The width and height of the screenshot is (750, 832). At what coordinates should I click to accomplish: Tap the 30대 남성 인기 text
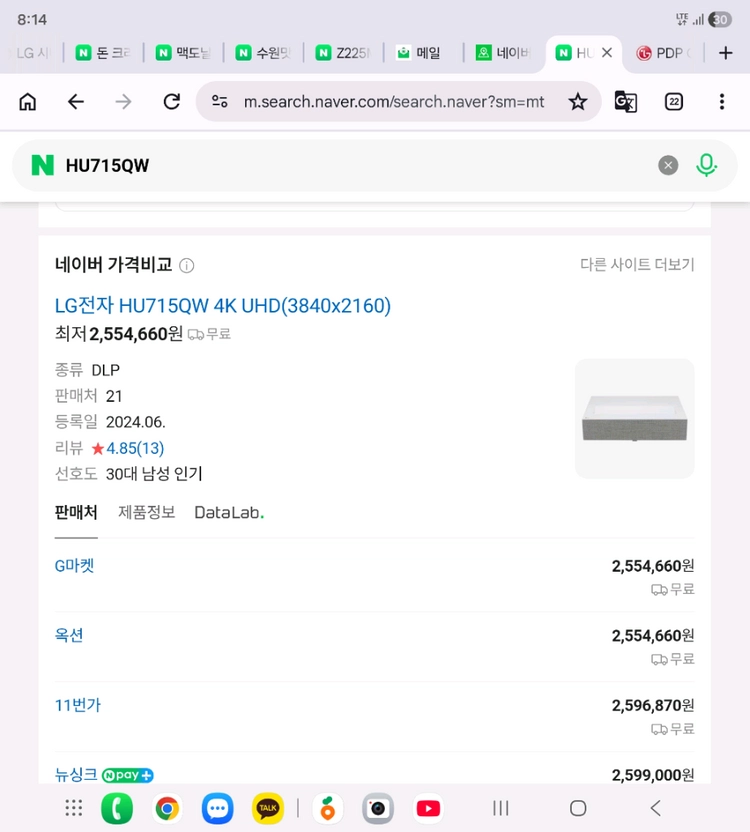point(154,474)
